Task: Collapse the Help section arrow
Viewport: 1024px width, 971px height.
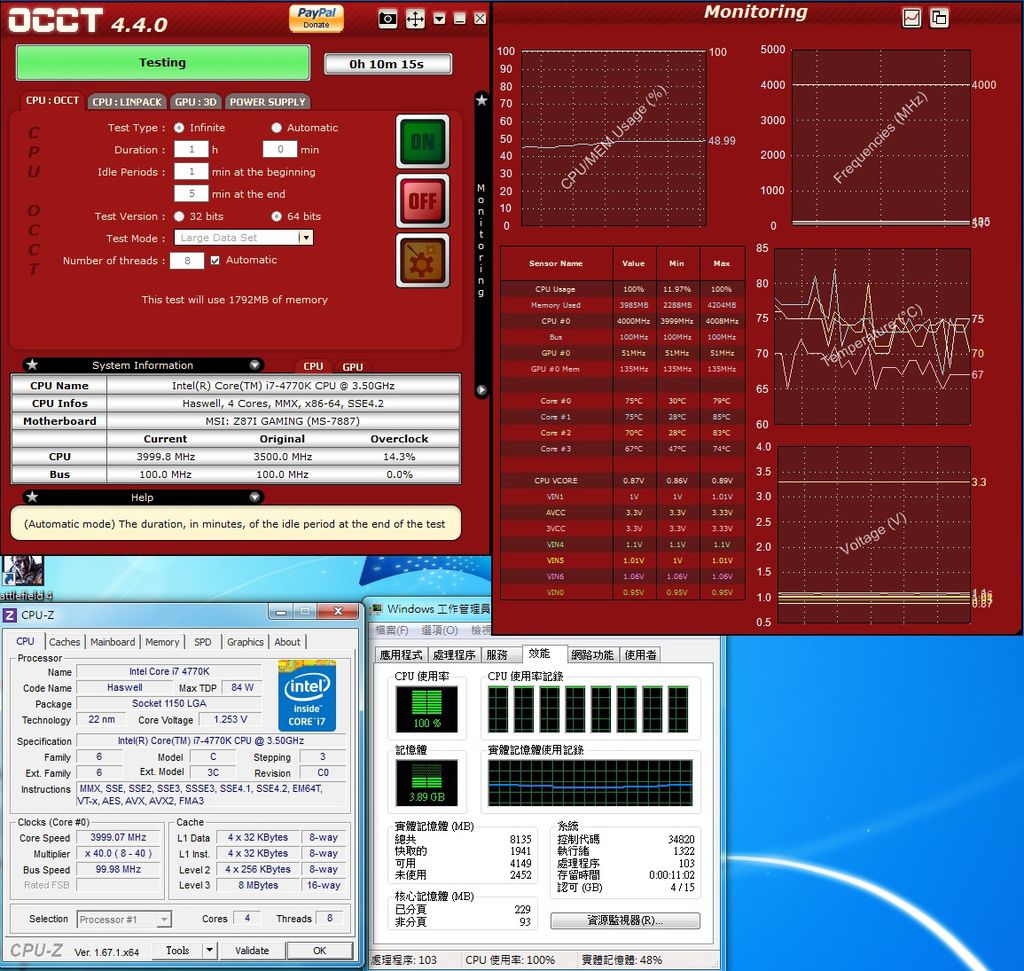Action: pyautogui.click(x=255, y=497)
